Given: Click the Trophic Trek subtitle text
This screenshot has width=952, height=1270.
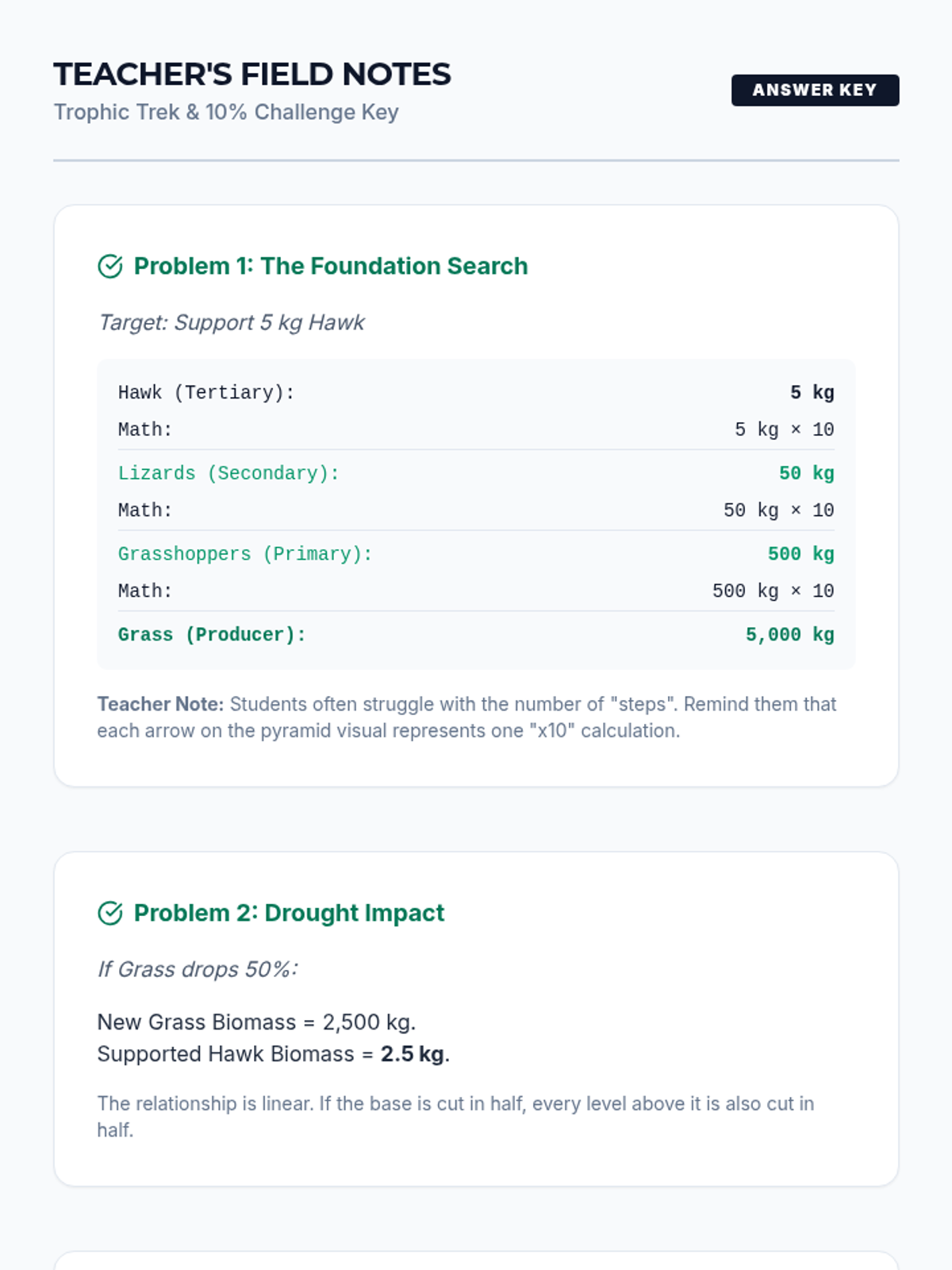Looking at the screenshot, I should pyautogui.click(x=226, y=113).
